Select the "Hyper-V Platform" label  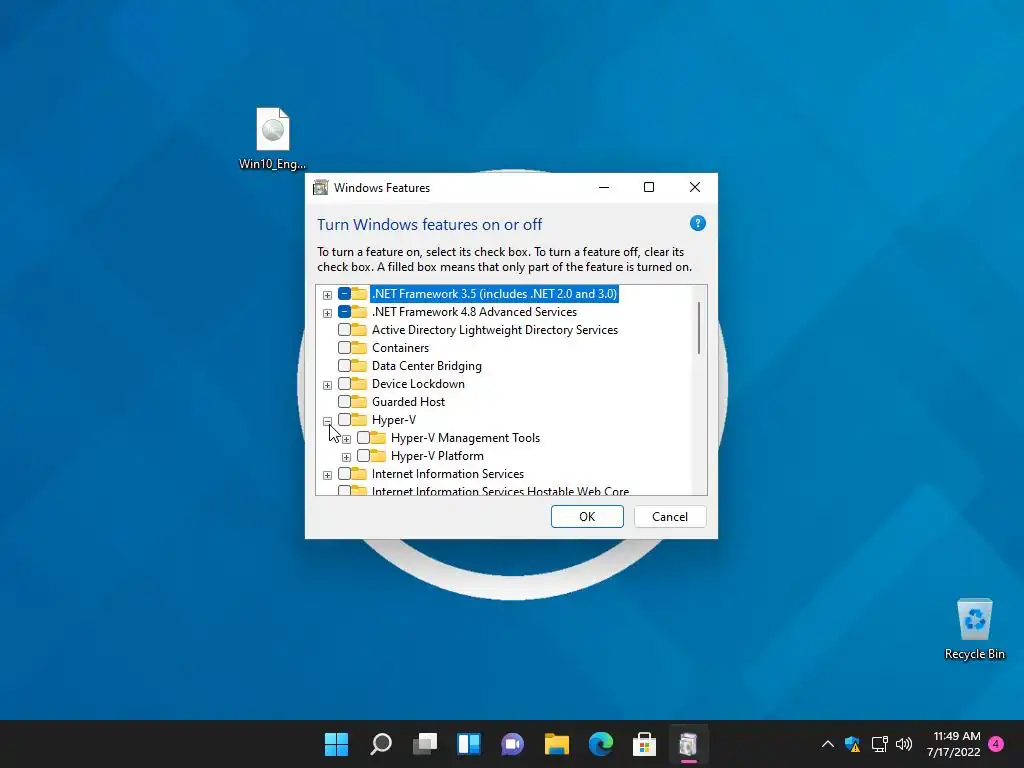pyautogui.click(x=437, y=455)
